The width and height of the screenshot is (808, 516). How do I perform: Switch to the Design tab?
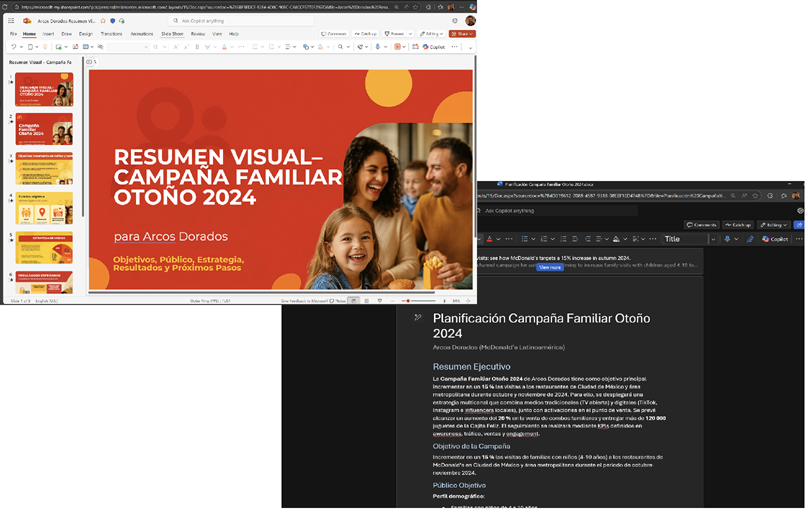pos(86,34)
